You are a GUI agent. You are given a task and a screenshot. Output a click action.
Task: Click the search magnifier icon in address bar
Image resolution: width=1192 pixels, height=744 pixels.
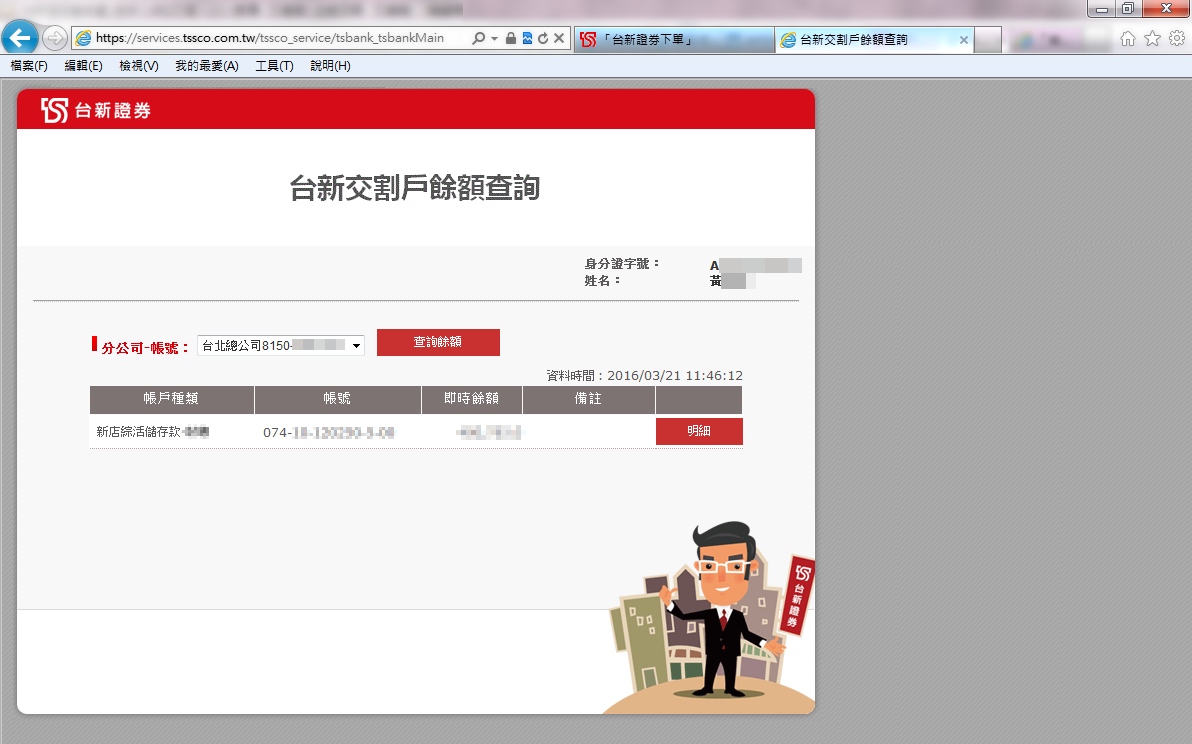[478, 38]
